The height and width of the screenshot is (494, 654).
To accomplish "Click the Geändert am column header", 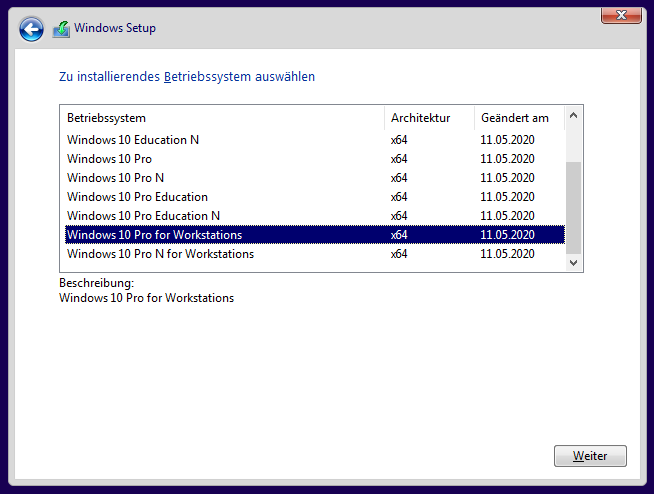I will (x=519, y=118).
